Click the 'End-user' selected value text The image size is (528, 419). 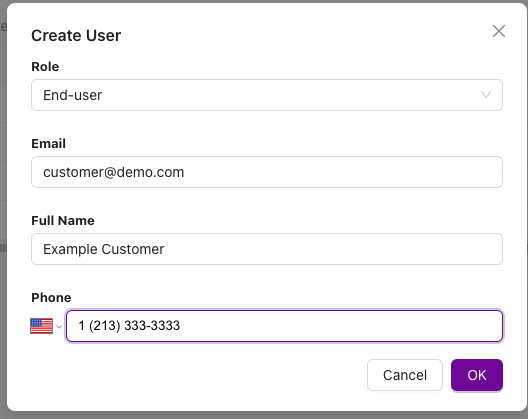pyautogui.click(x=72, y=95)
